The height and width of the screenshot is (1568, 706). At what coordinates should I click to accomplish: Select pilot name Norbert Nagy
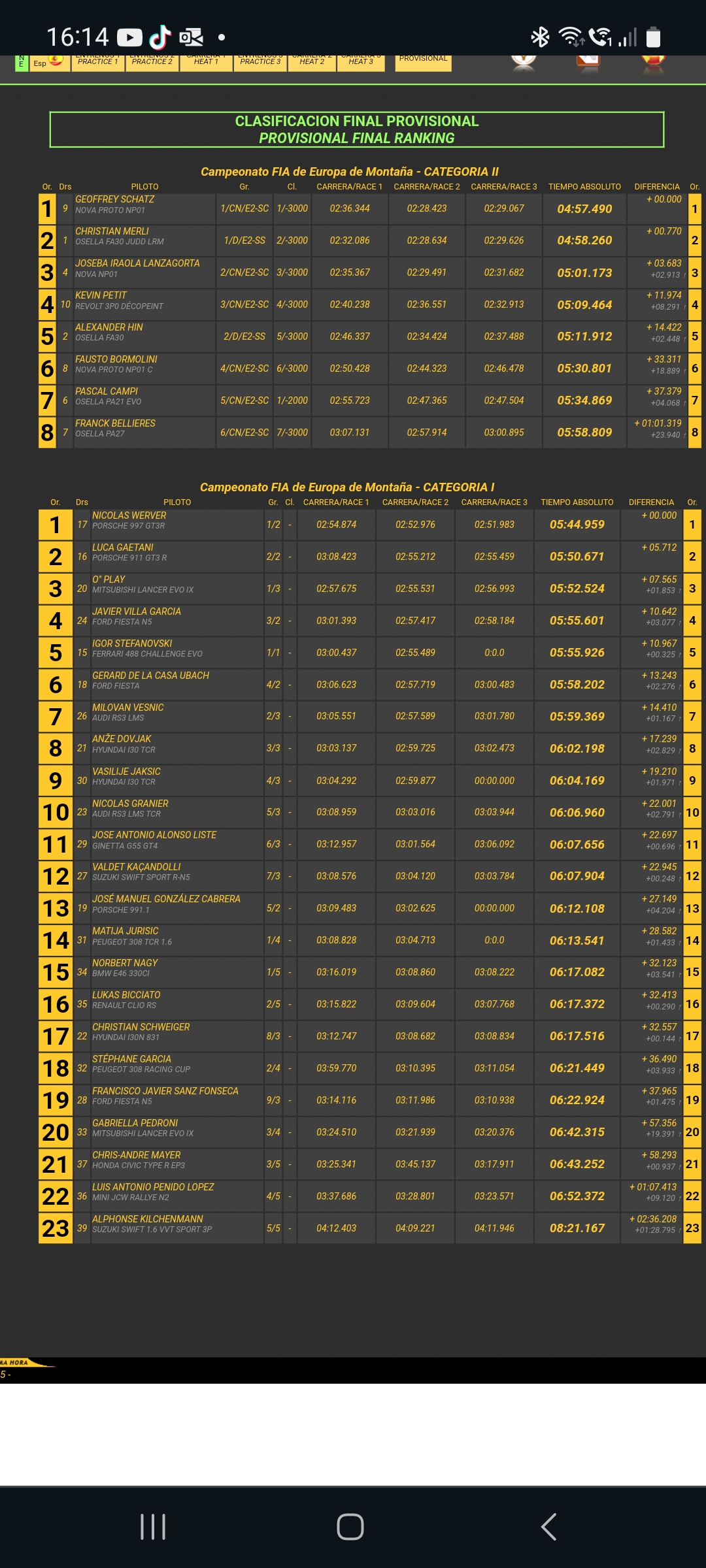pyautogui.click(x=125, y=963)
